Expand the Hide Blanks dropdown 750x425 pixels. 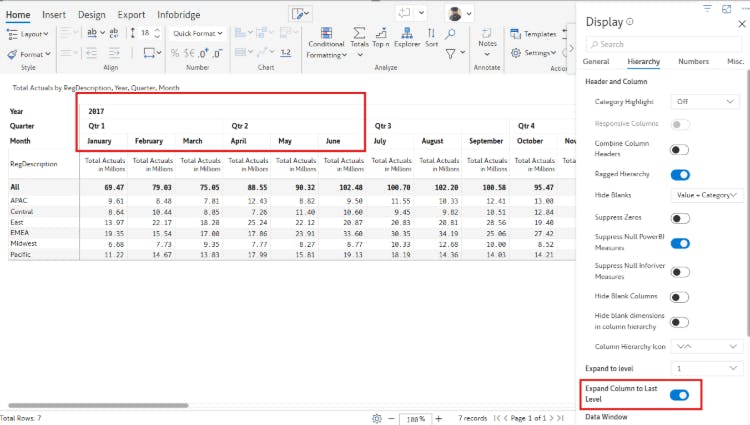click(707, 195)
